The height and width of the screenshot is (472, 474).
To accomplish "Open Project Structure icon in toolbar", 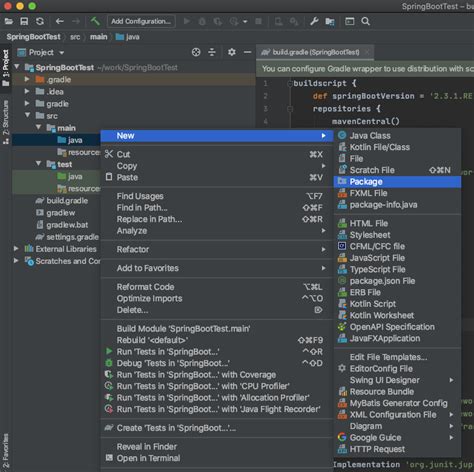I will click(x=330, y=22).
